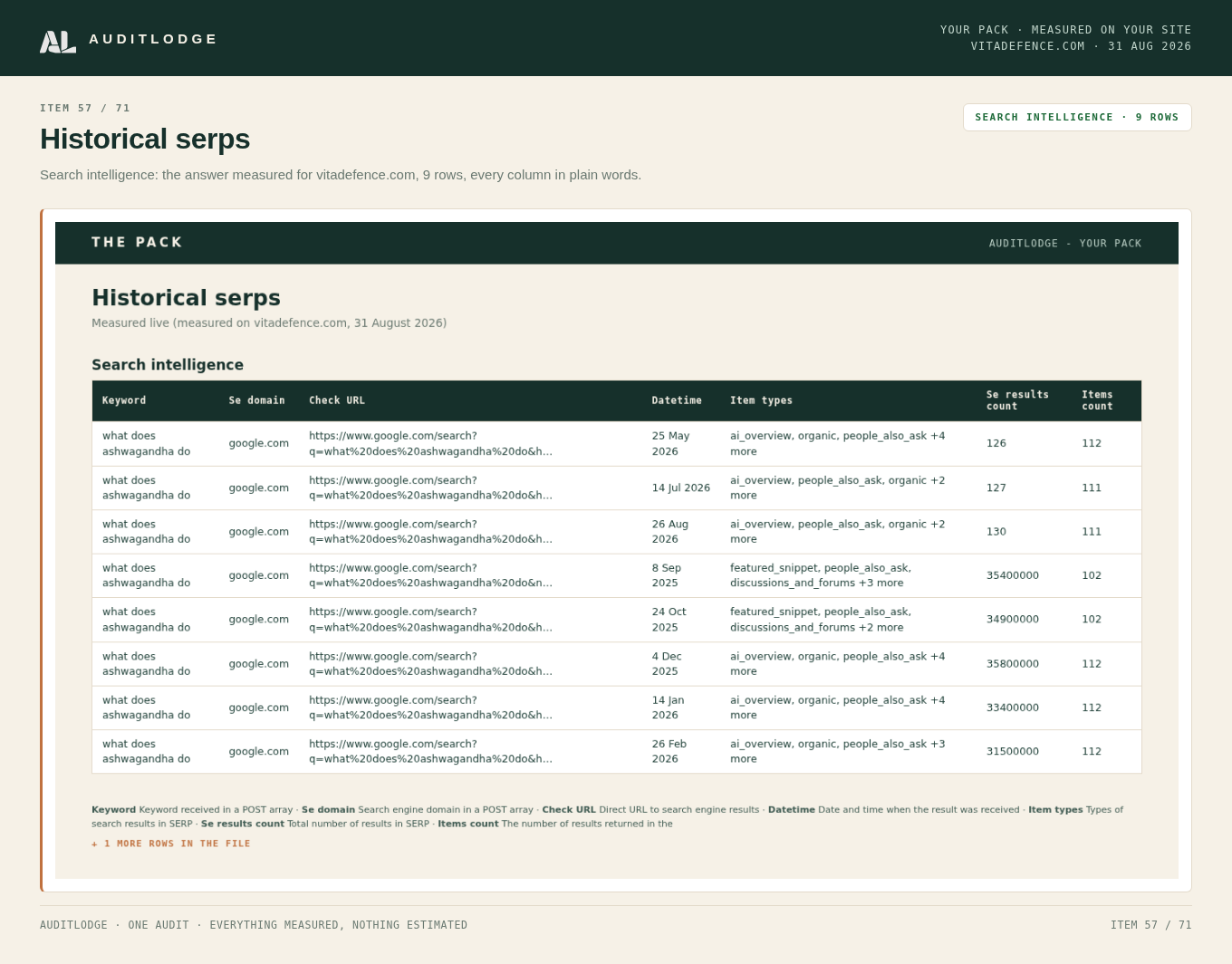Open the Check URL in the 8 Sep 2025 row

coord(430,575)
